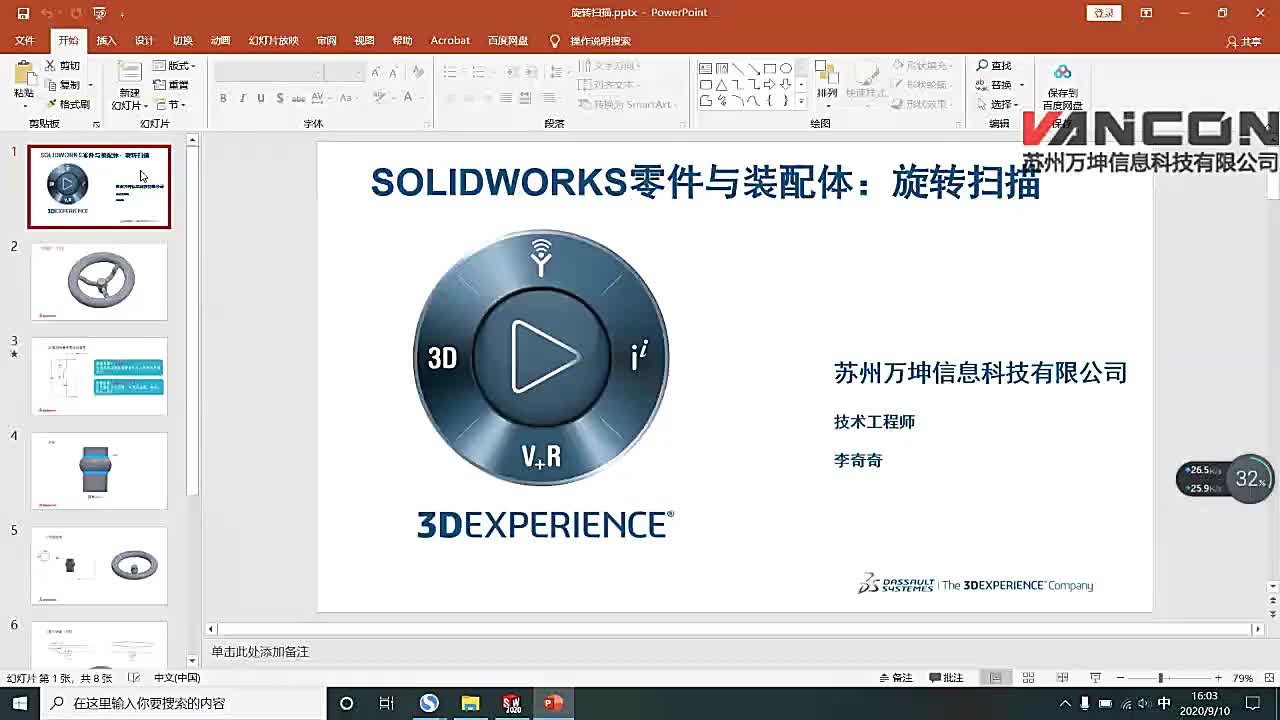
Task: Click the Notes (备注) status bar button
Action: click(896, 678)
